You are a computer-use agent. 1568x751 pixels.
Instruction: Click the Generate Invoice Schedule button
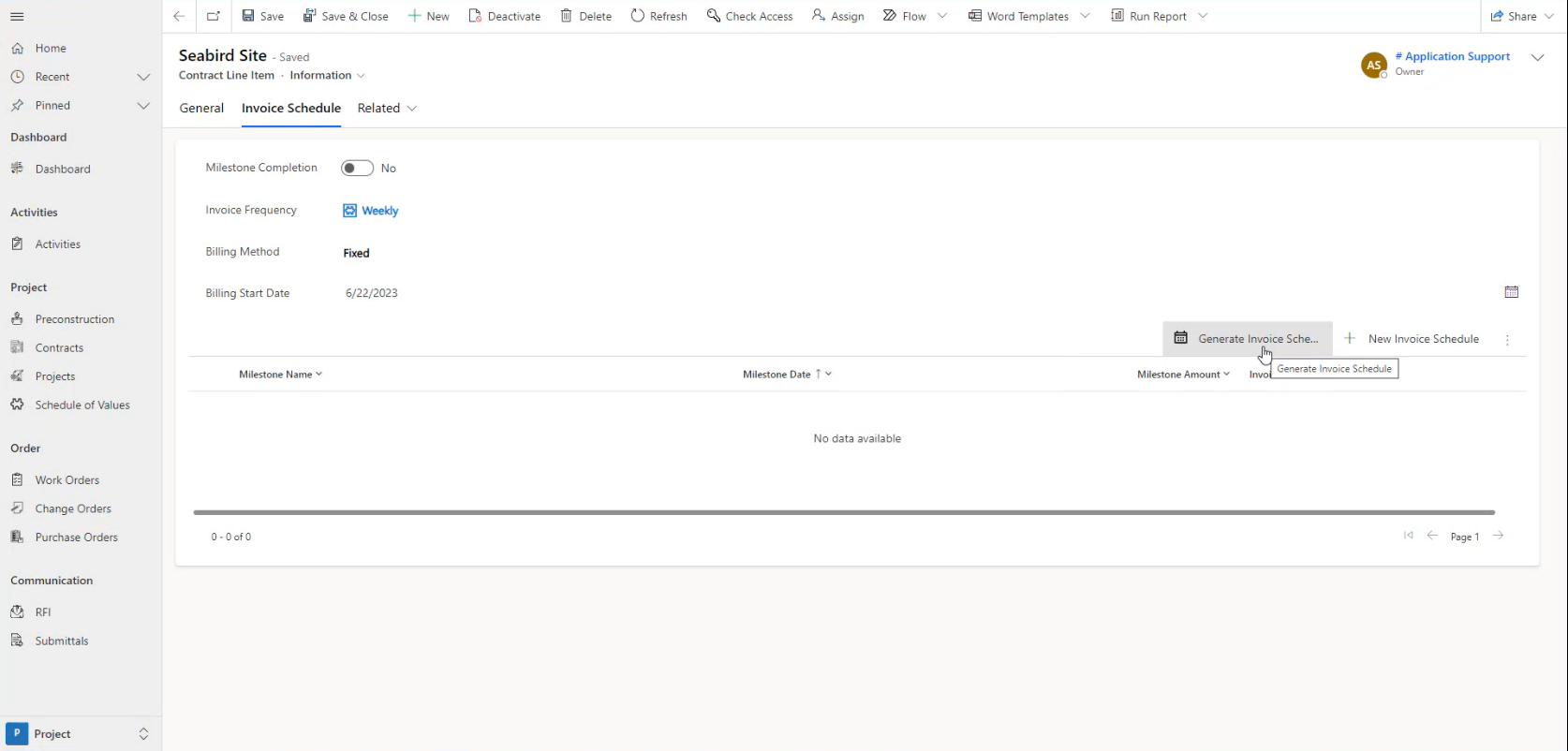[1247, 339]
